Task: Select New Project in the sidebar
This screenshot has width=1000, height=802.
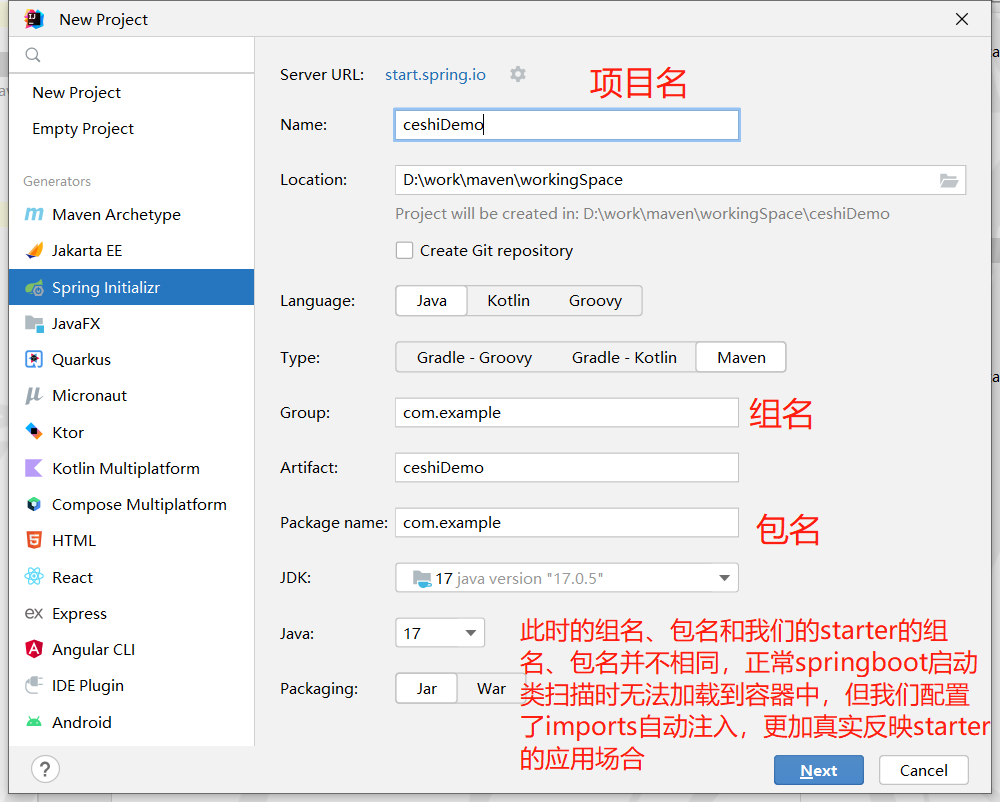Action: point(76,92)
